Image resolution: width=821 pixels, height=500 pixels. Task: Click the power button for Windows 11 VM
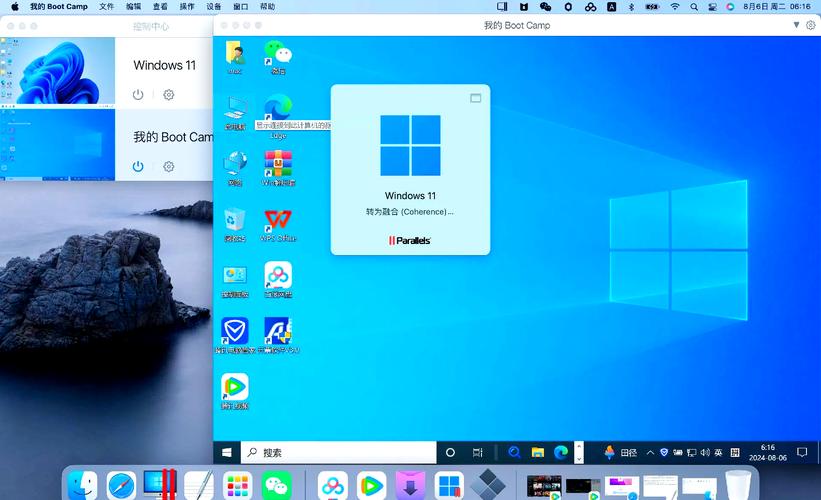(x=138, y=95)
